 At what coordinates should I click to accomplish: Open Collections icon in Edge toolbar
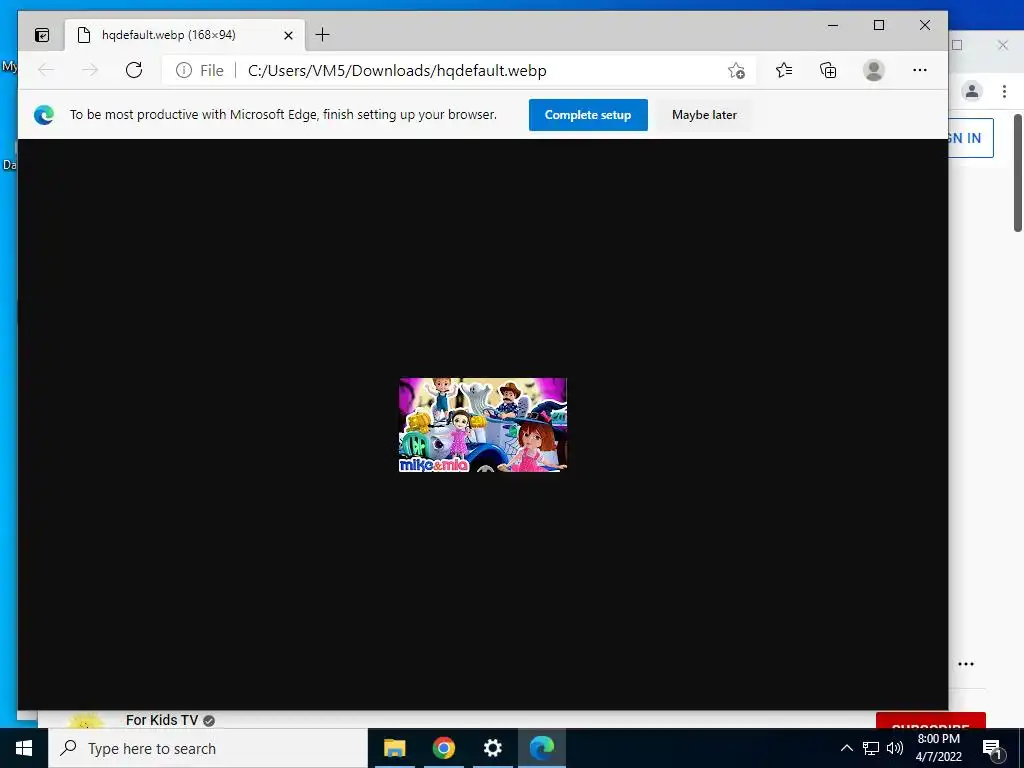828,70
